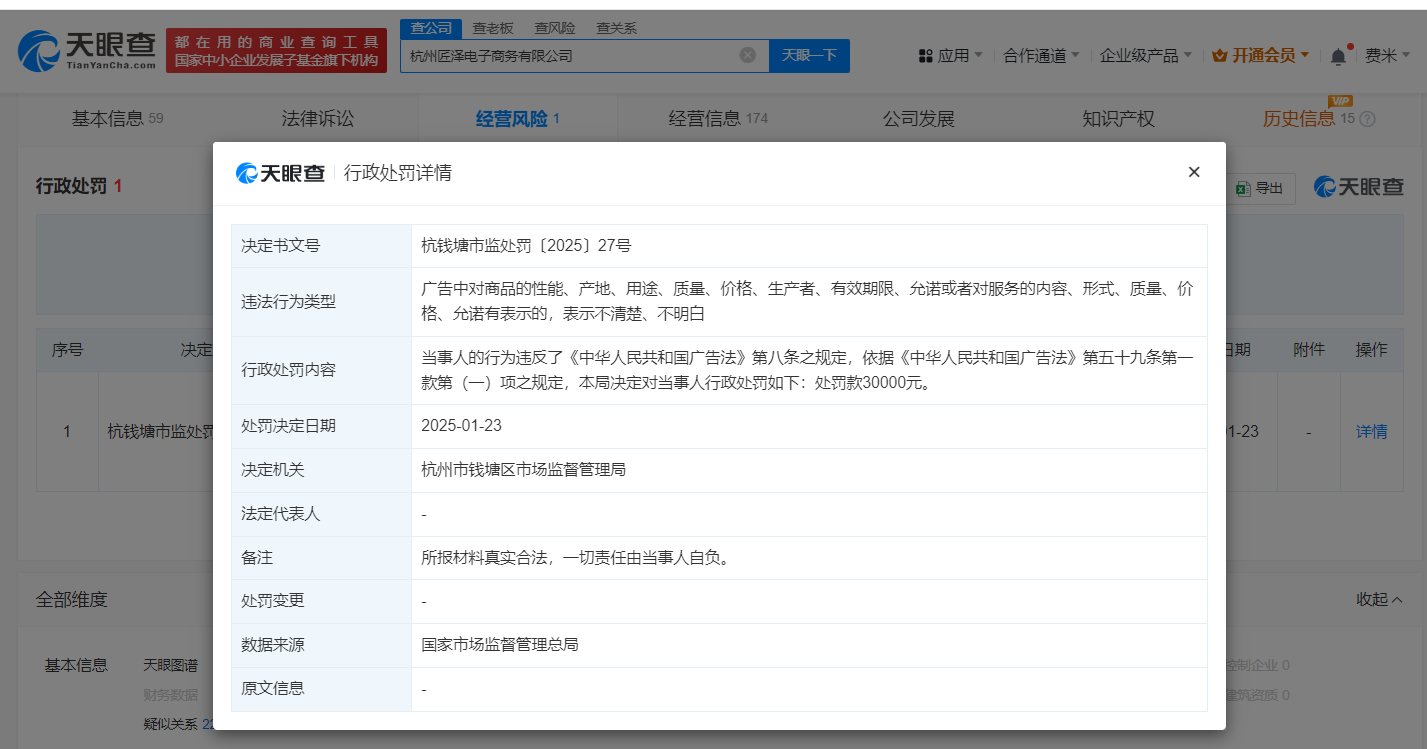Open the 详情 link in the table row
The image size is (1427, 749).
click(x=1371, y=432)
